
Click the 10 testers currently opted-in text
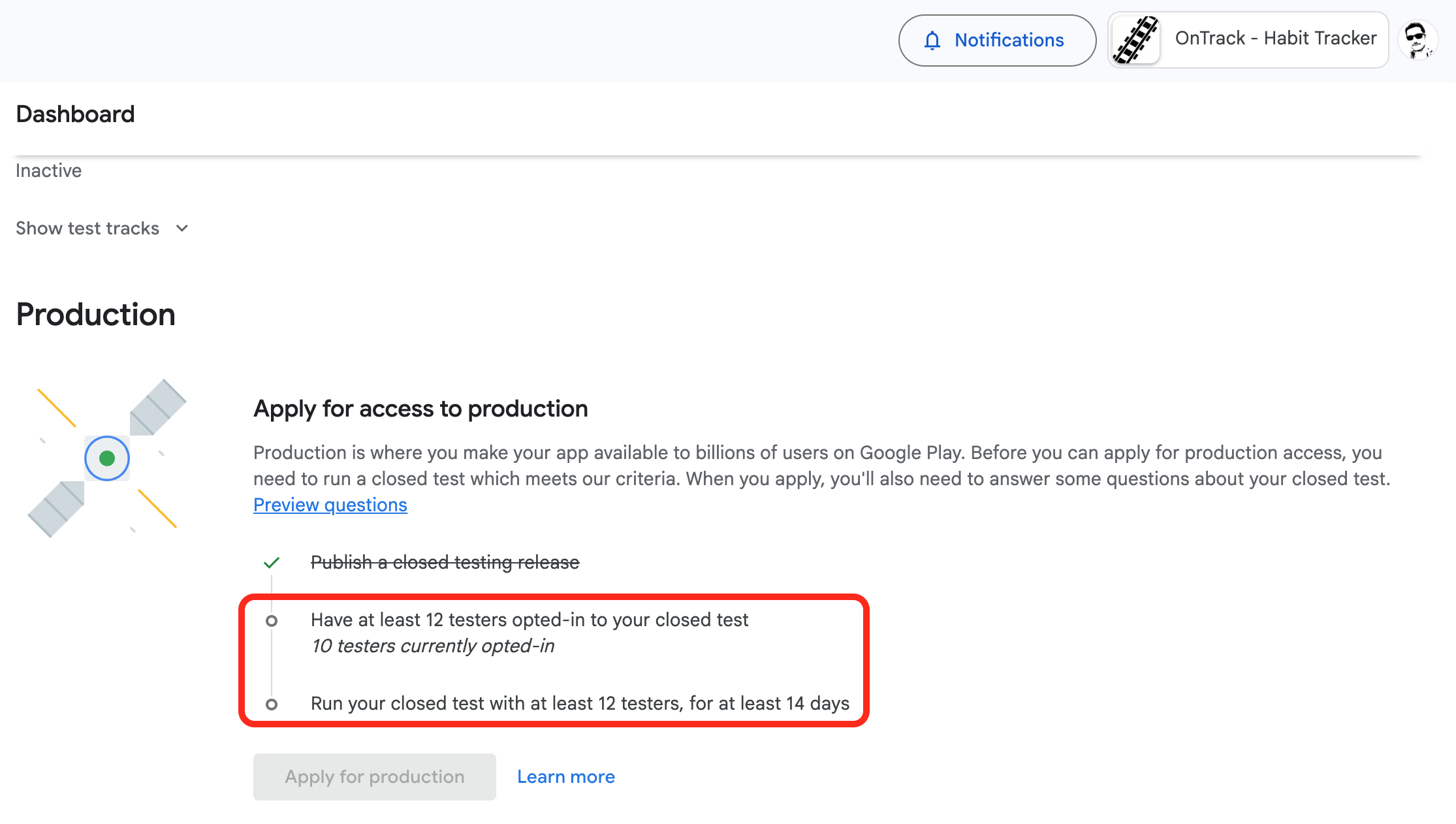point(432,646)
